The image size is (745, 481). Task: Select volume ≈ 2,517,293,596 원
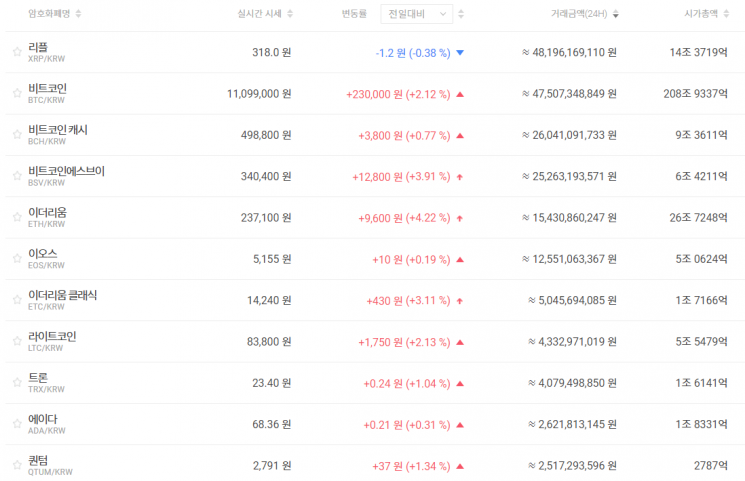[573, 466]
